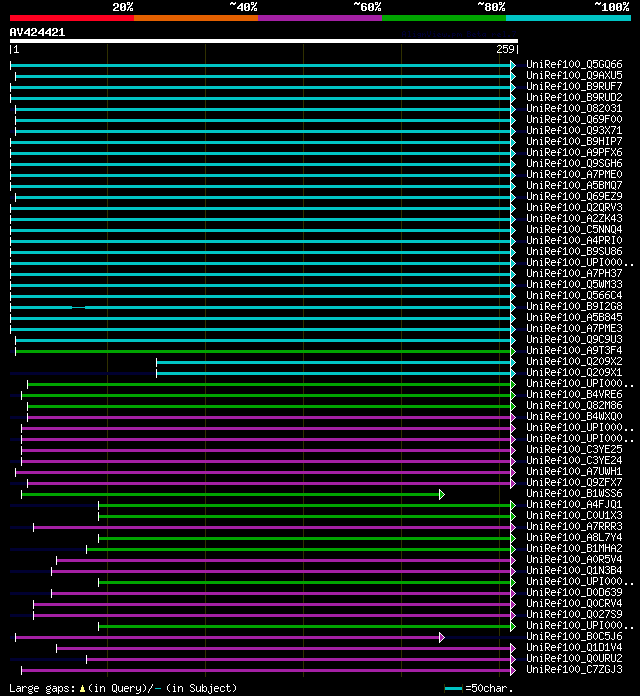The height and width of the screenshot is (696, 640).
Task: Open hit UniRef100_B9RUD2
Action: (x=574, y=98)
